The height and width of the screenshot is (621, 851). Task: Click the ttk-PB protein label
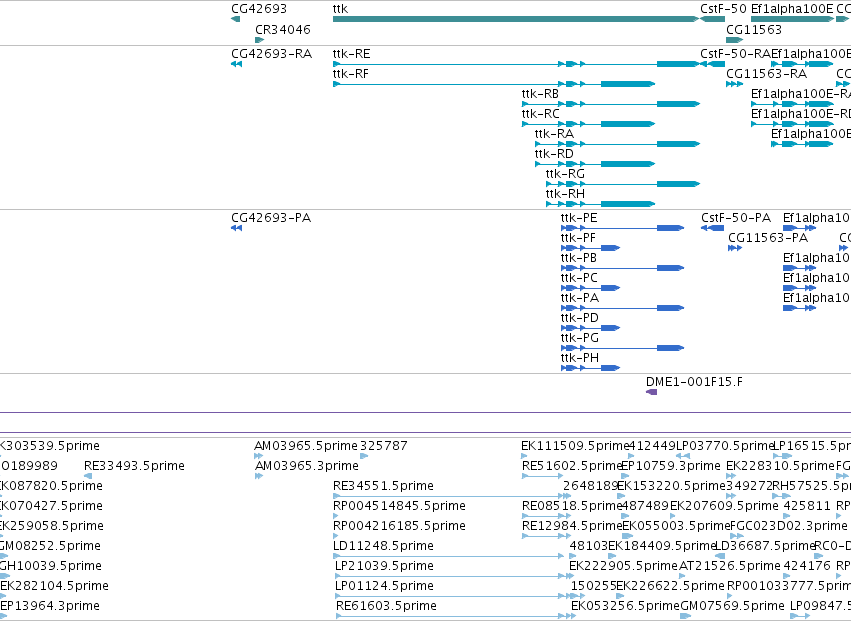pos(579,258)
